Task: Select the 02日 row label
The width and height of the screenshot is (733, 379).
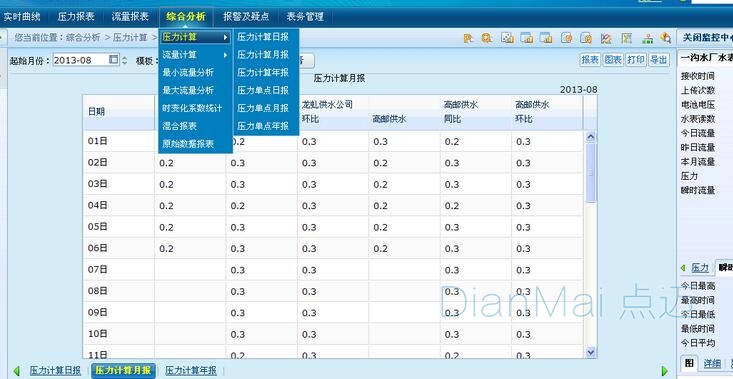Action: click(98, 162)
